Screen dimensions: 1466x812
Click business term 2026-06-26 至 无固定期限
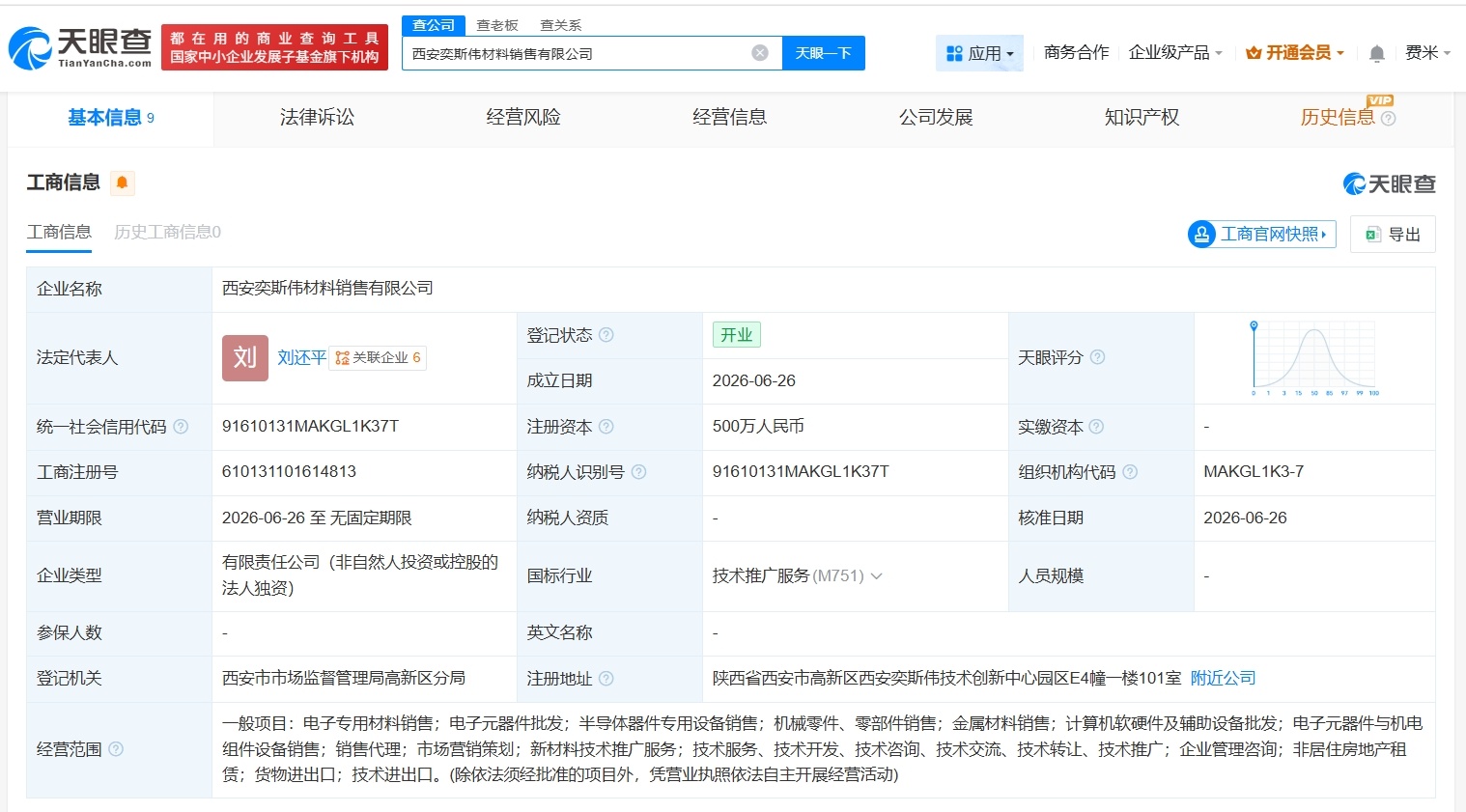coord(317,518)
